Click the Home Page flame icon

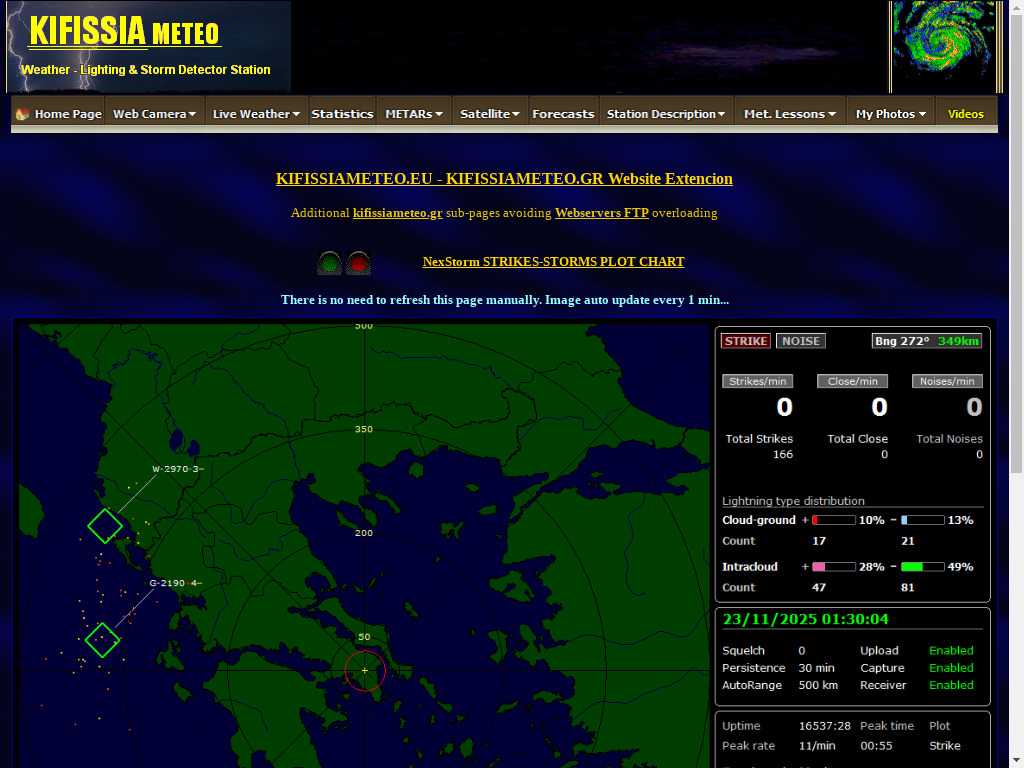tap(23, 114)
